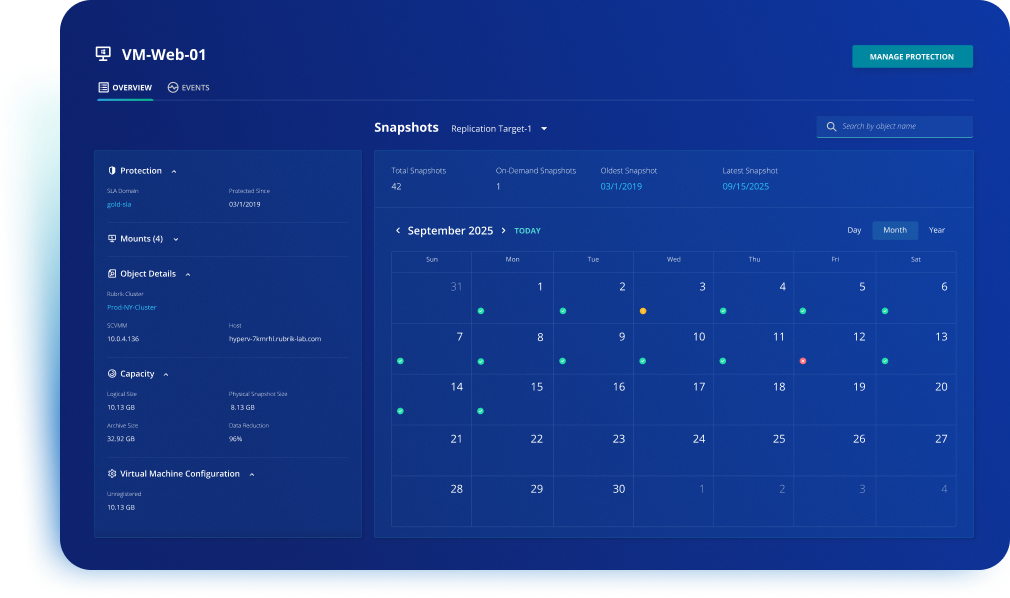Click the Capacity section icon

point(111,373)
